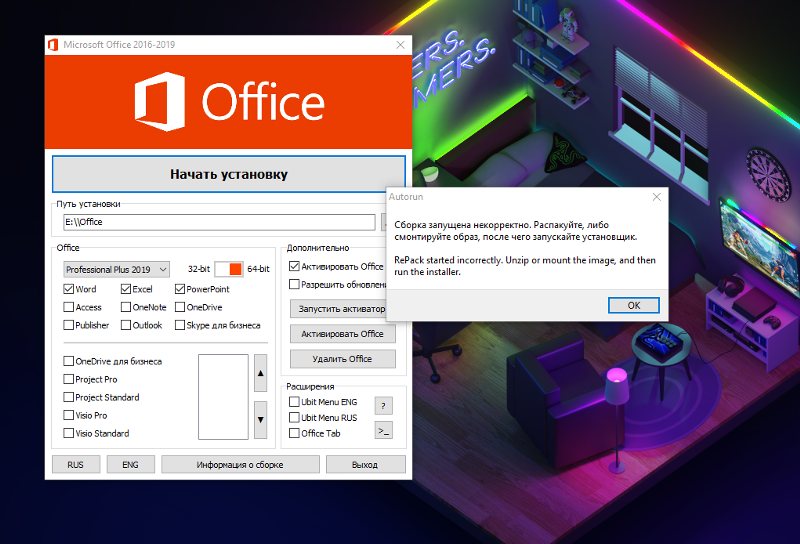Click the Начать установку button

click(x=229, y=174)
